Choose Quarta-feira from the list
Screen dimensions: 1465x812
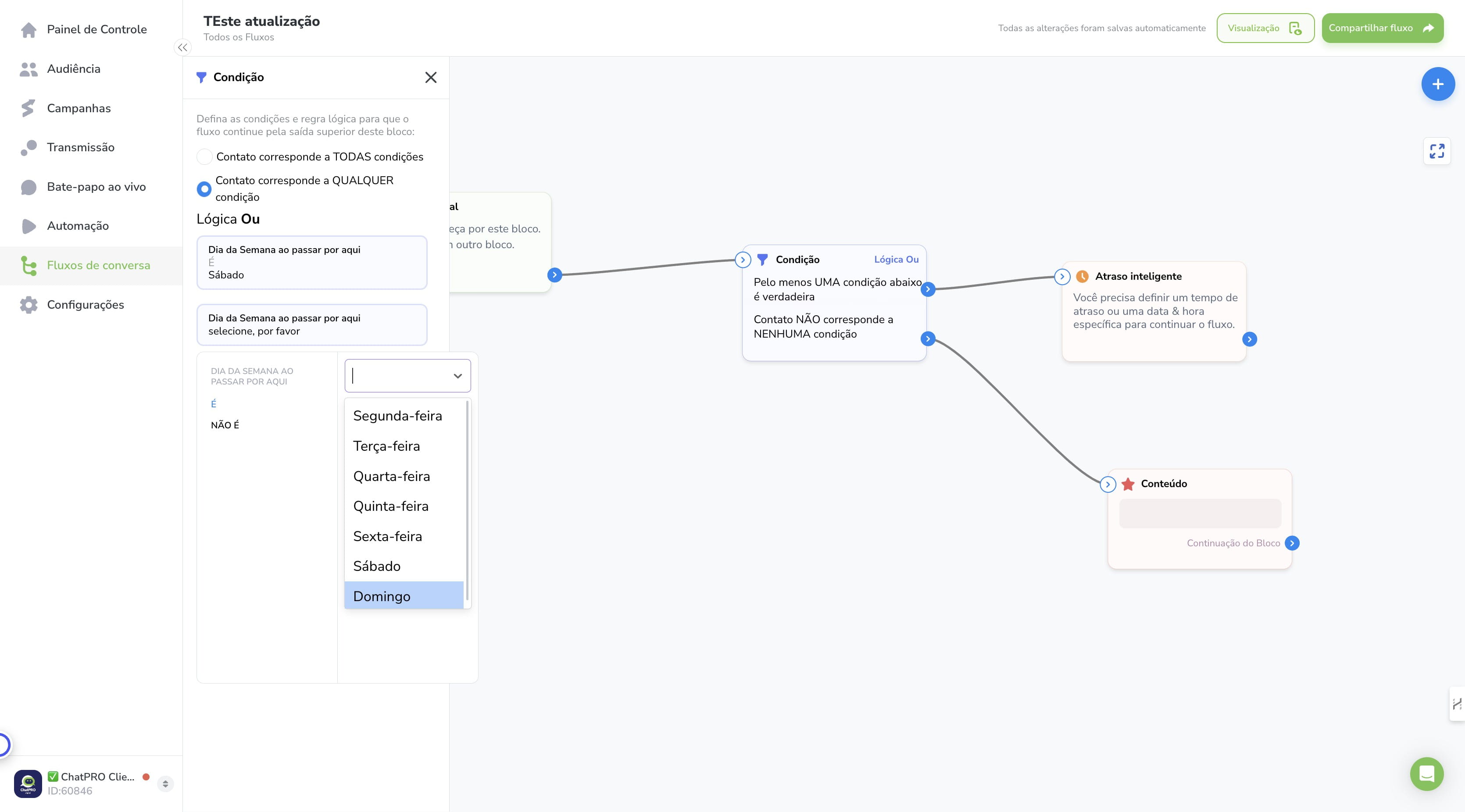pos(404,477)
